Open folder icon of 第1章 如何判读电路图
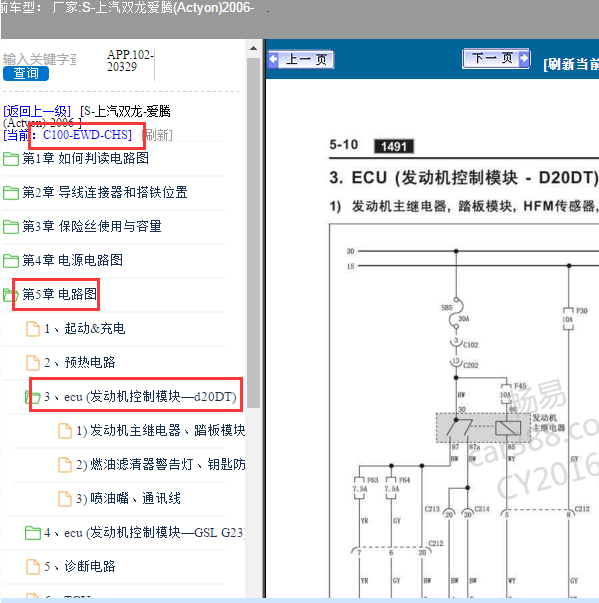Screen dimensions: 599x603 pos(11,159)
